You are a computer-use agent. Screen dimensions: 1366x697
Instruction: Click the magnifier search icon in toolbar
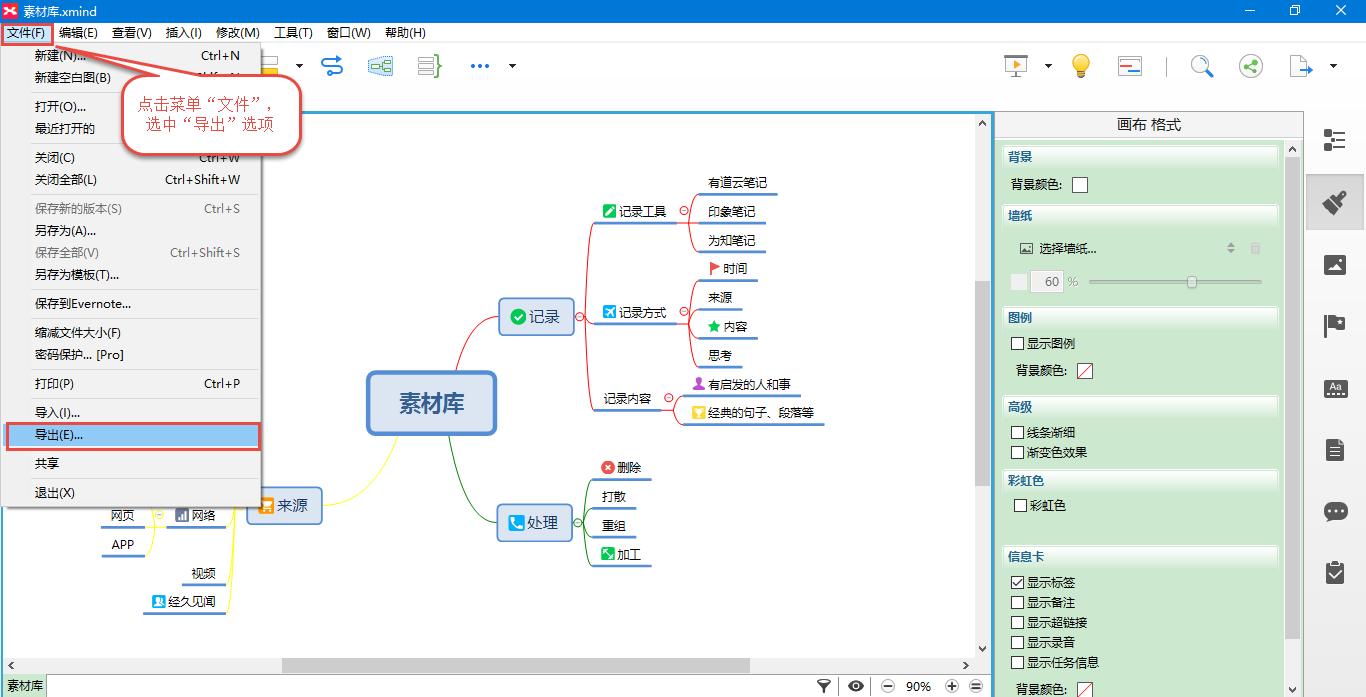tap(1201, 66)
